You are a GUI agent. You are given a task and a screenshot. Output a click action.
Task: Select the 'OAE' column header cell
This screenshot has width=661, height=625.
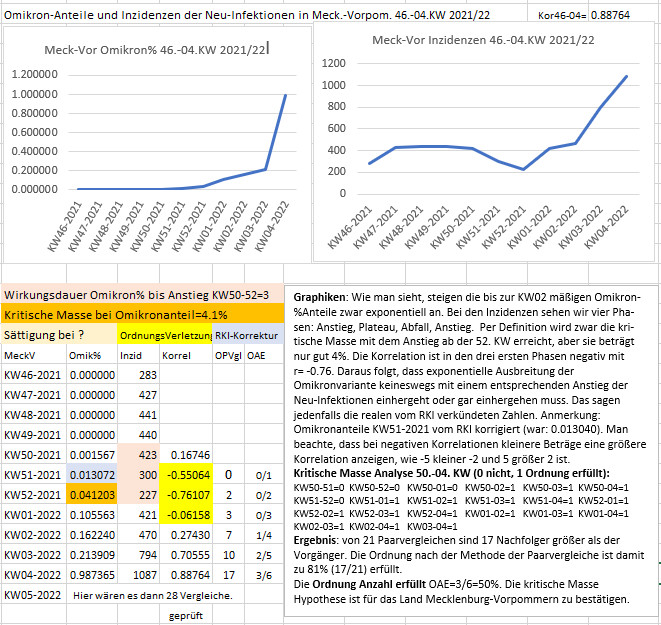click(x=264, y=355)
